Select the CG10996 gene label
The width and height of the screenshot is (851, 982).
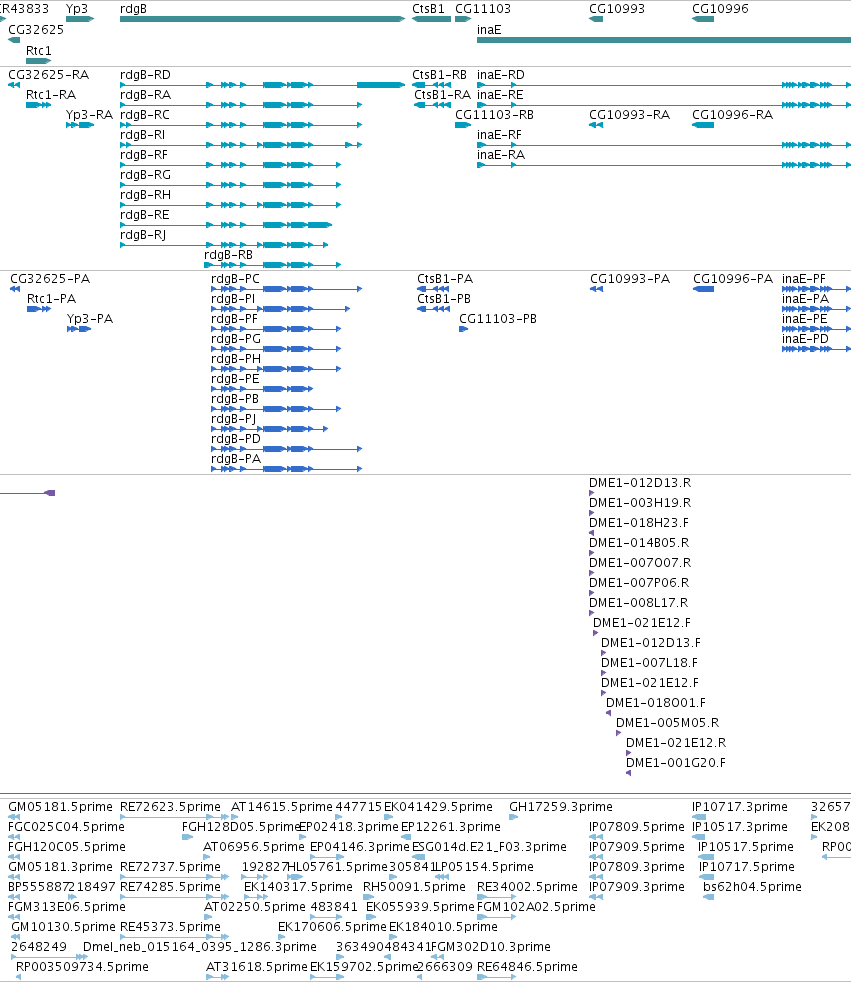point(720,9)
